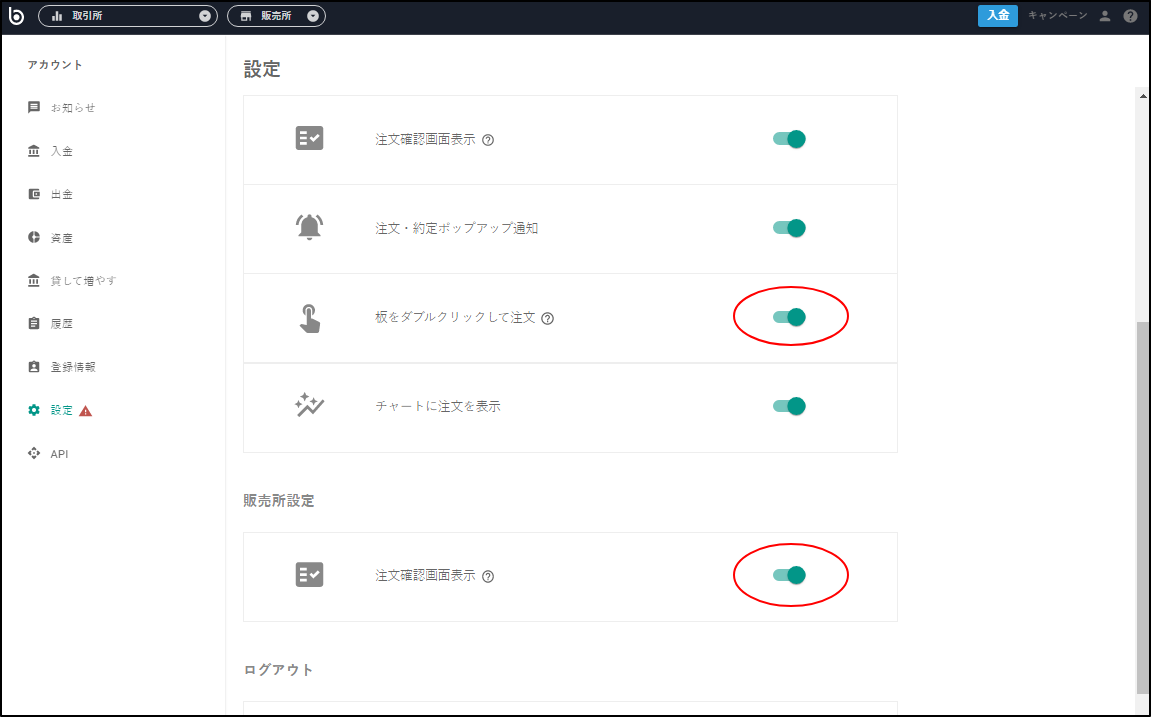Click the wallet icon next to 出金
This screenshot has height=717, width=1151.
click(34, 194)
